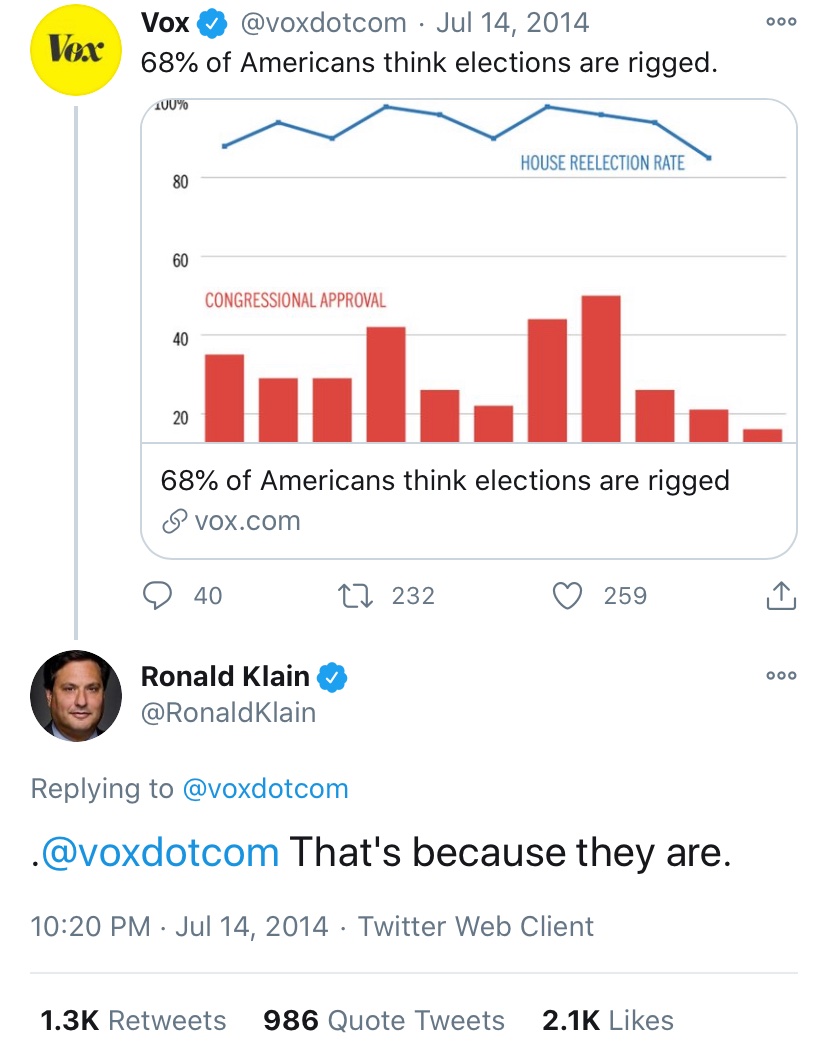Click the chain link icon beside vox.com
This screenshot has height=1063, width=828.
coord(174,521)
